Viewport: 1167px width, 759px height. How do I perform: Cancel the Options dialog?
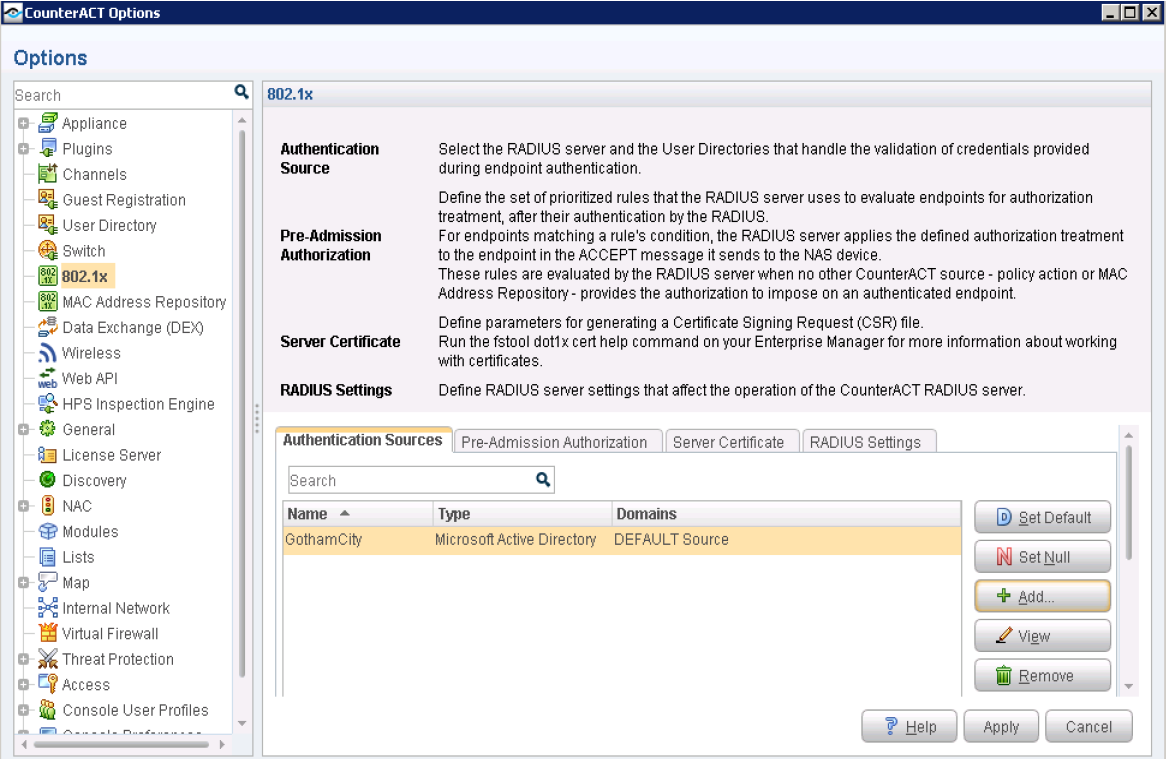tap(1088, 726)
